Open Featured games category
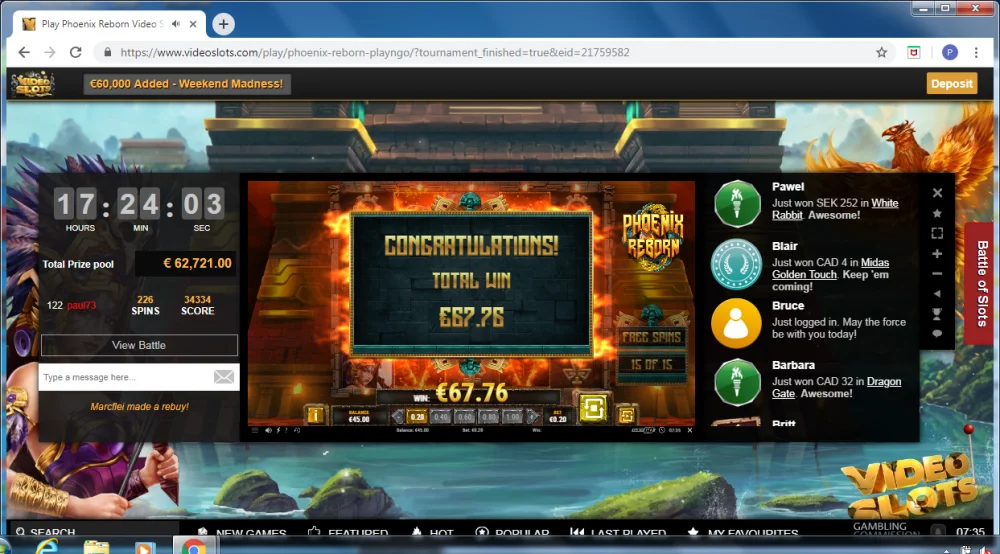This screenshot has width=1000, height=554. 348,533
